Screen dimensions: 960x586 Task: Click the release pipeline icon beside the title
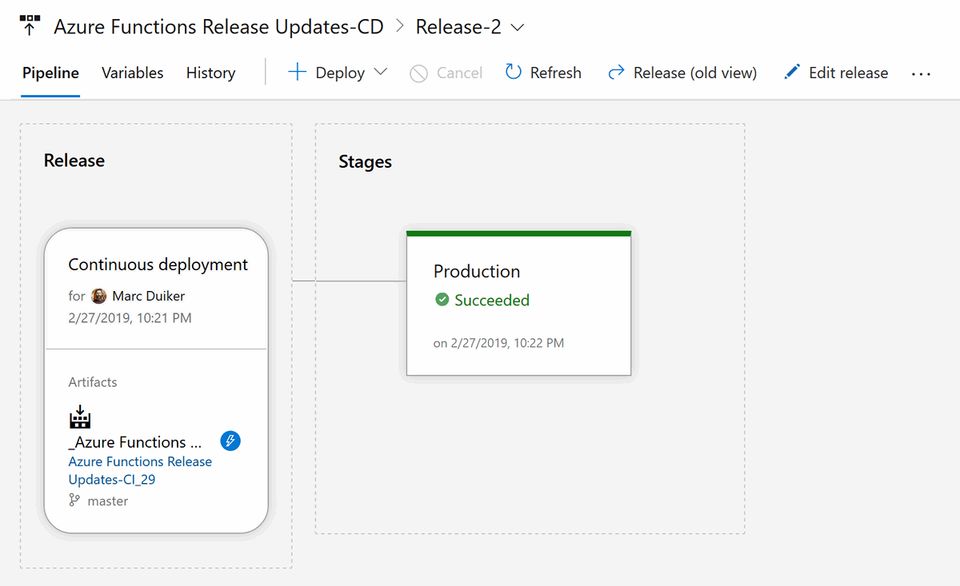pos(29,26)
